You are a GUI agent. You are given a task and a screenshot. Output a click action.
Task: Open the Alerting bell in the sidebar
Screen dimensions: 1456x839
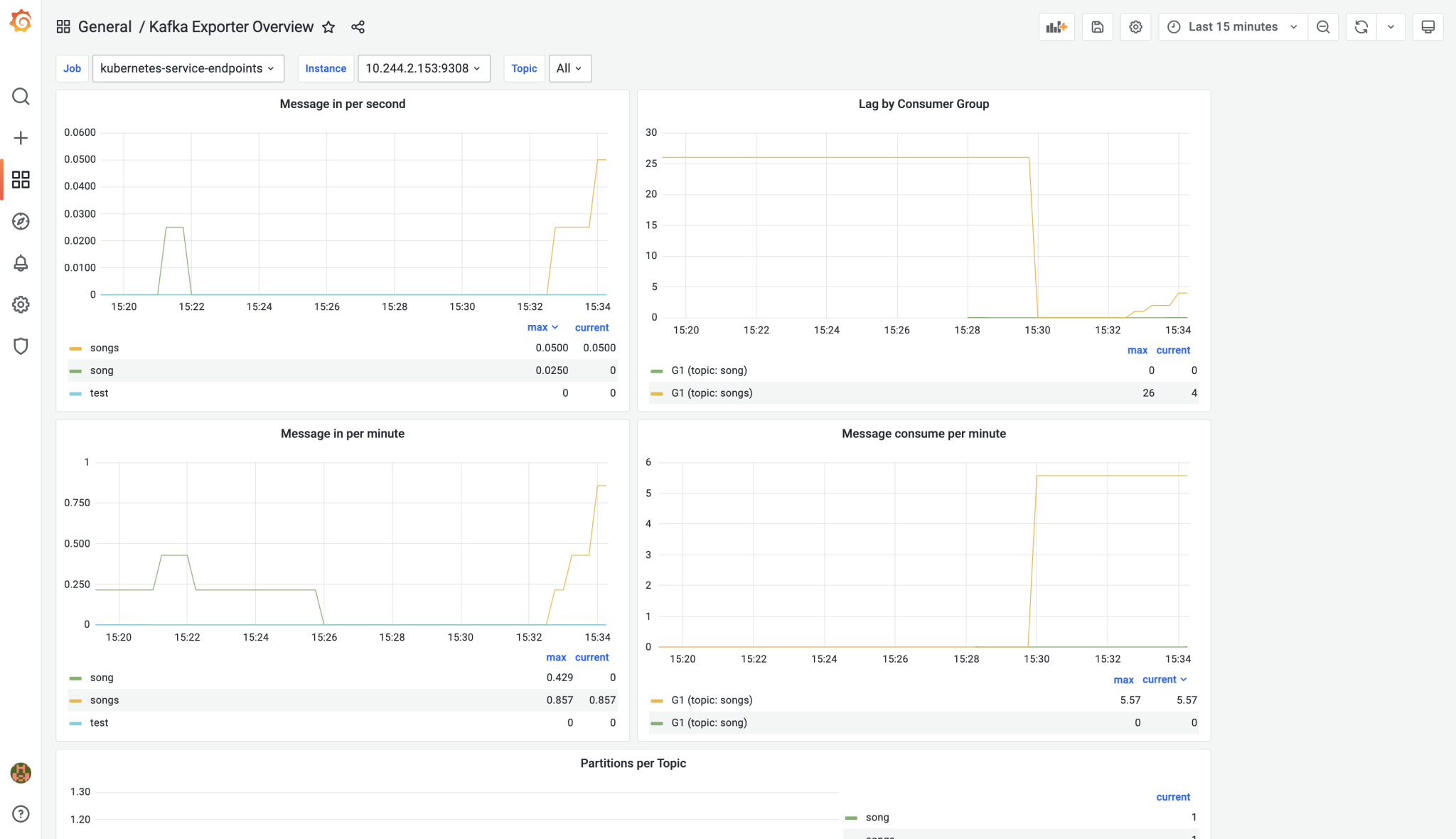point(21,263)
